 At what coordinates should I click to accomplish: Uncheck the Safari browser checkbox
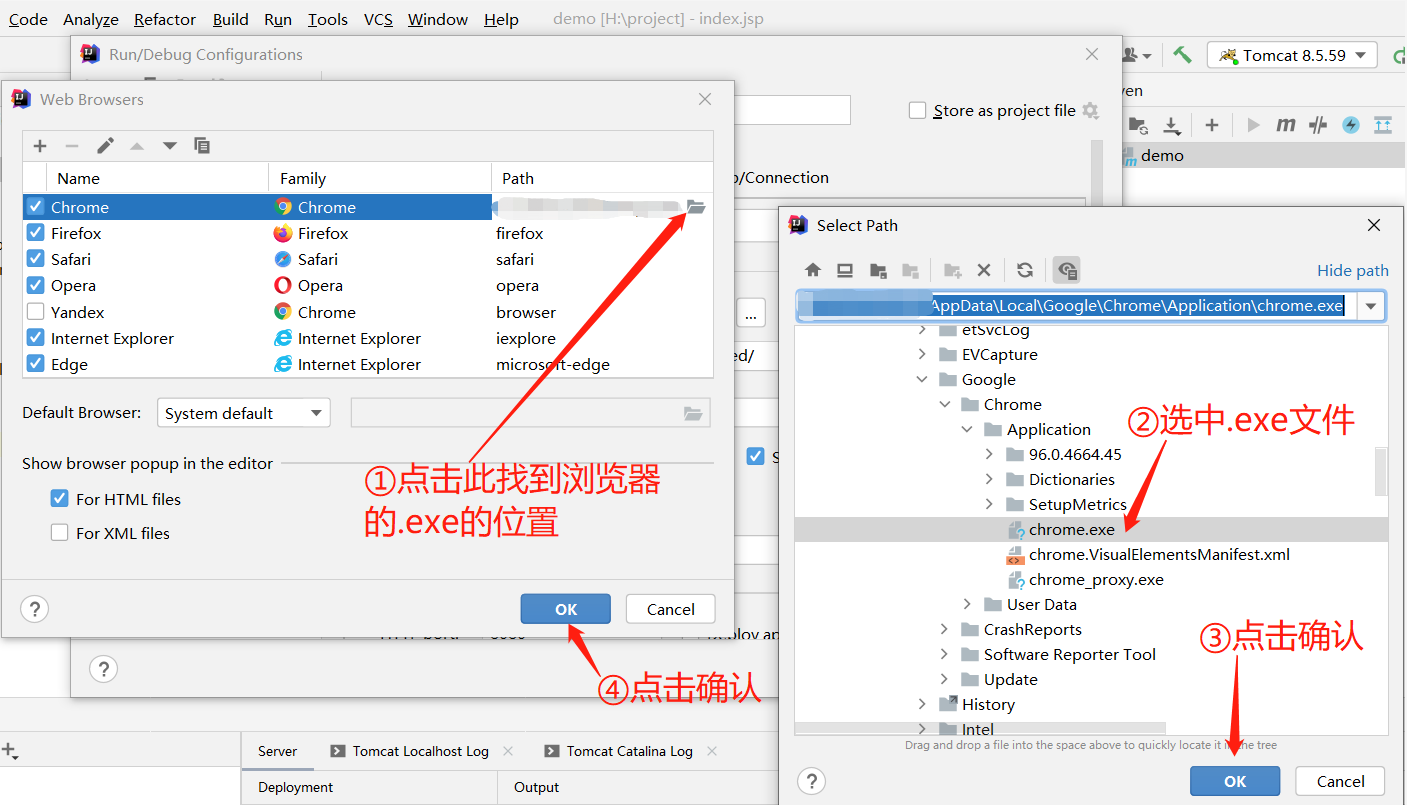pyautogui.click(x=36, y=259)
